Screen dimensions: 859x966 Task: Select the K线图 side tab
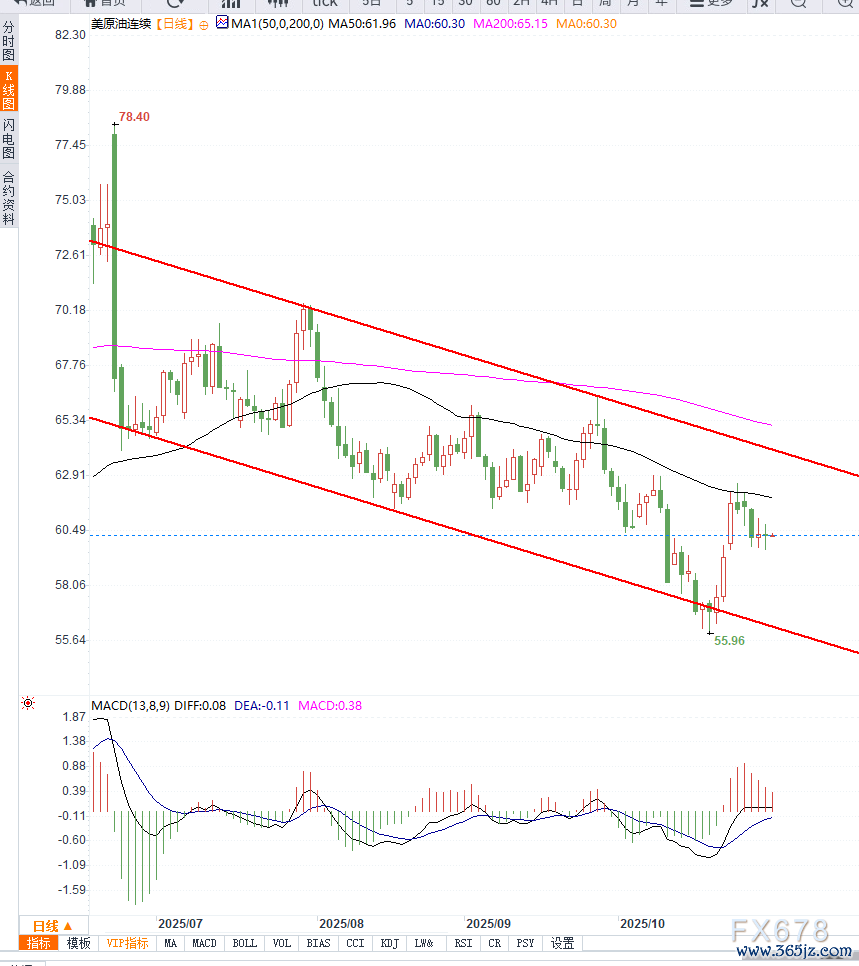[9, 90]
